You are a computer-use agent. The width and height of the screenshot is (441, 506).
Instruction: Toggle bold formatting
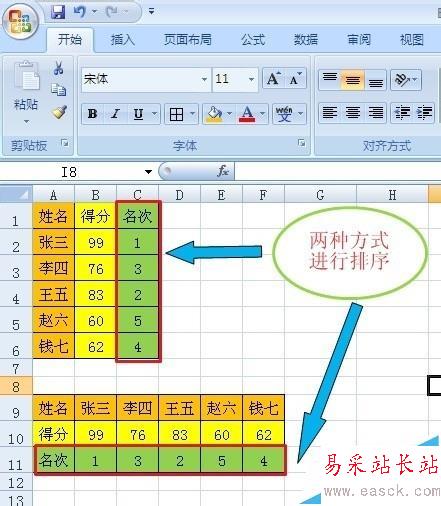tap(93, 114)
